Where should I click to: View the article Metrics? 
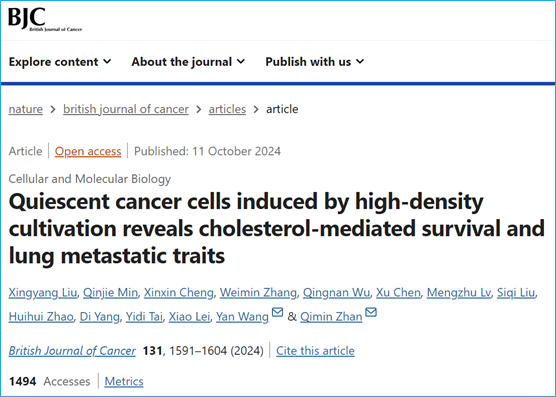coord(124,381)
